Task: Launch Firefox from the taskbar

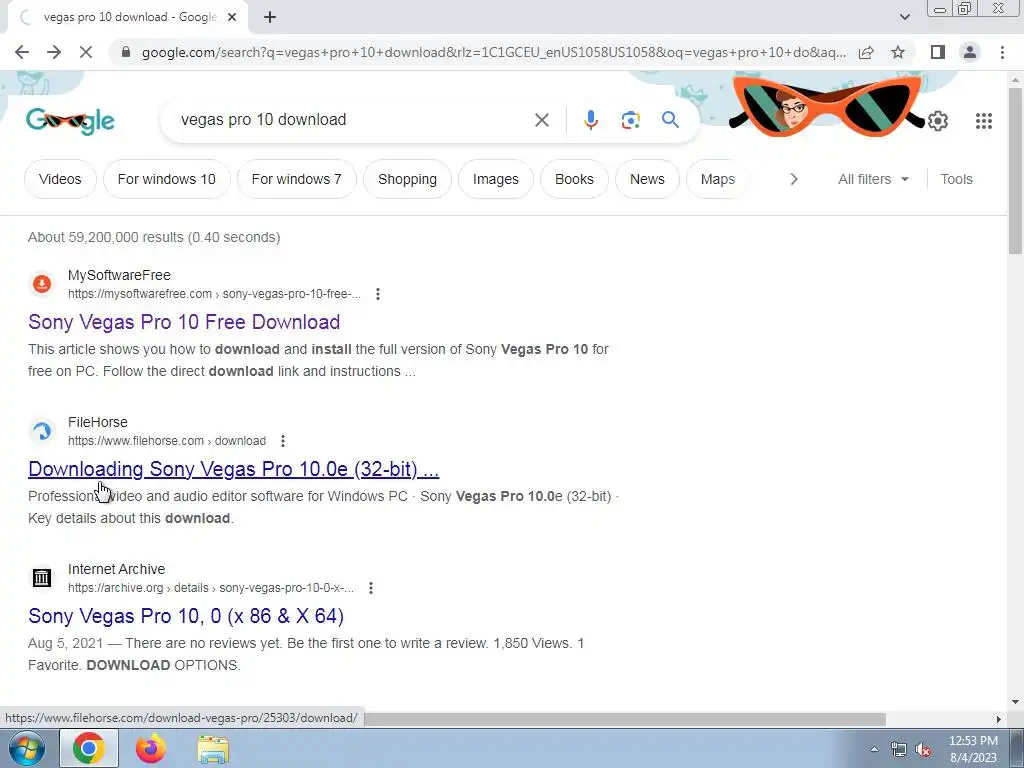Action: pos(151,748)
